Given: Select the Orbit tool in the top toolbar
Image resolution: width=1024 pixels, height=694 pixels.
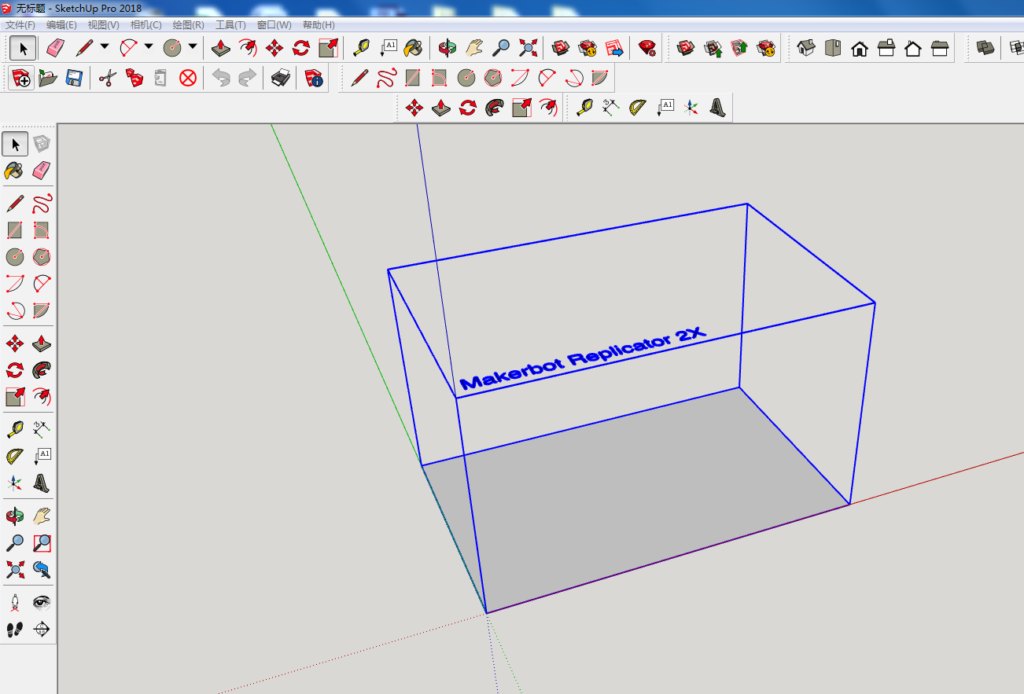Looking at the screenshot, I should 447,48.
